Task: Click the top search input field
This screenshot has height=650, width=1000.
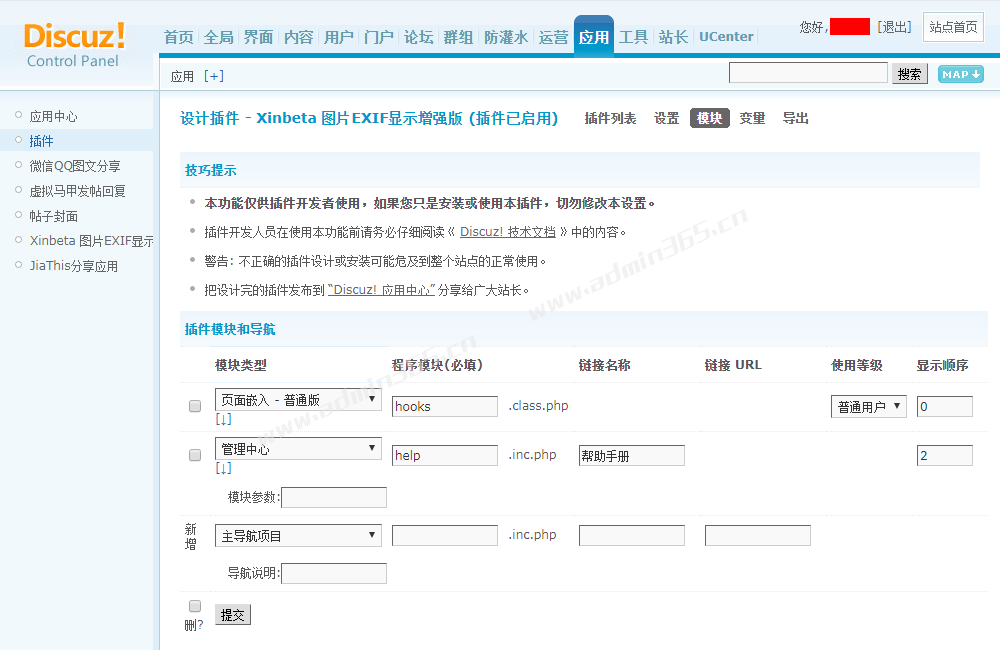Action: [x=808, y=72]
